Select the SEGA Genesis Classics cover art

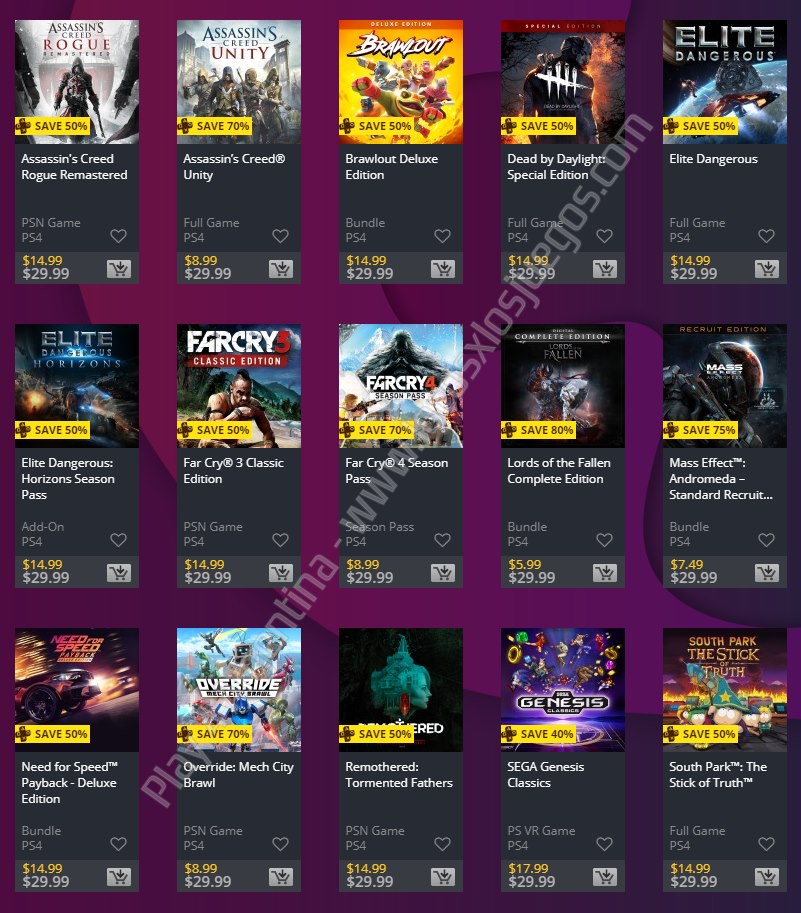point(563,690)
